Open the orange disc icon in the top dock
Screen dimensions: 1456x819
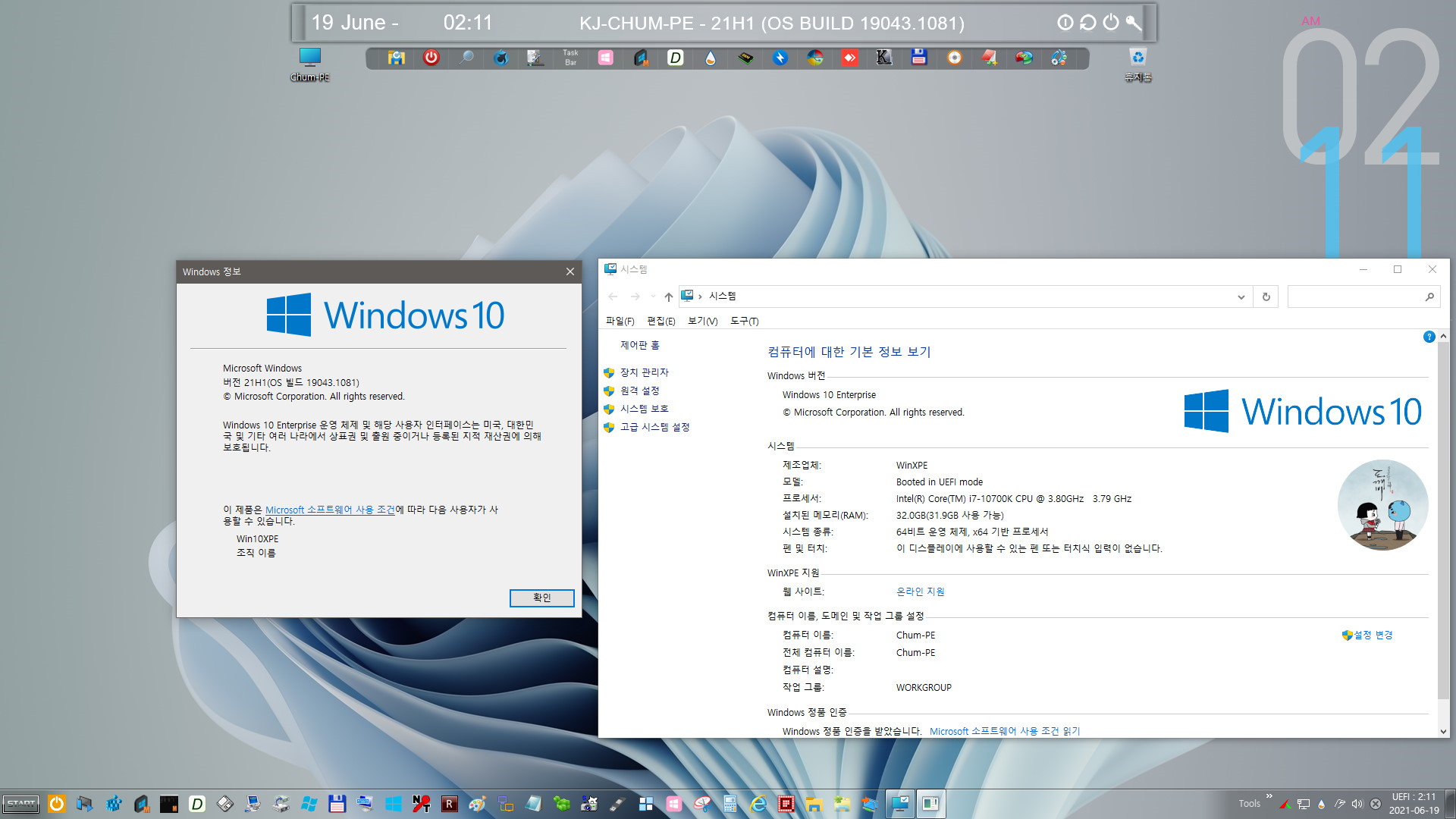point(954,58)
